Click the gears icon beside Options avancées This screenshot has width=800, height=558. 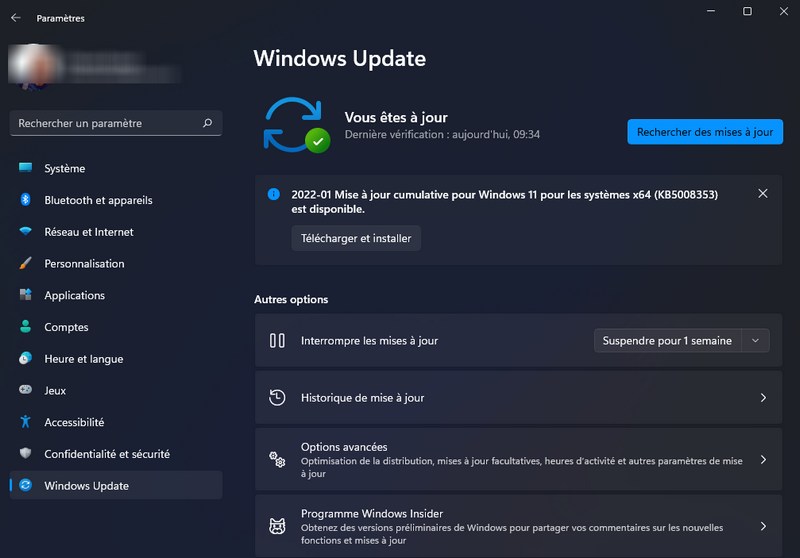tap(277, 460)
